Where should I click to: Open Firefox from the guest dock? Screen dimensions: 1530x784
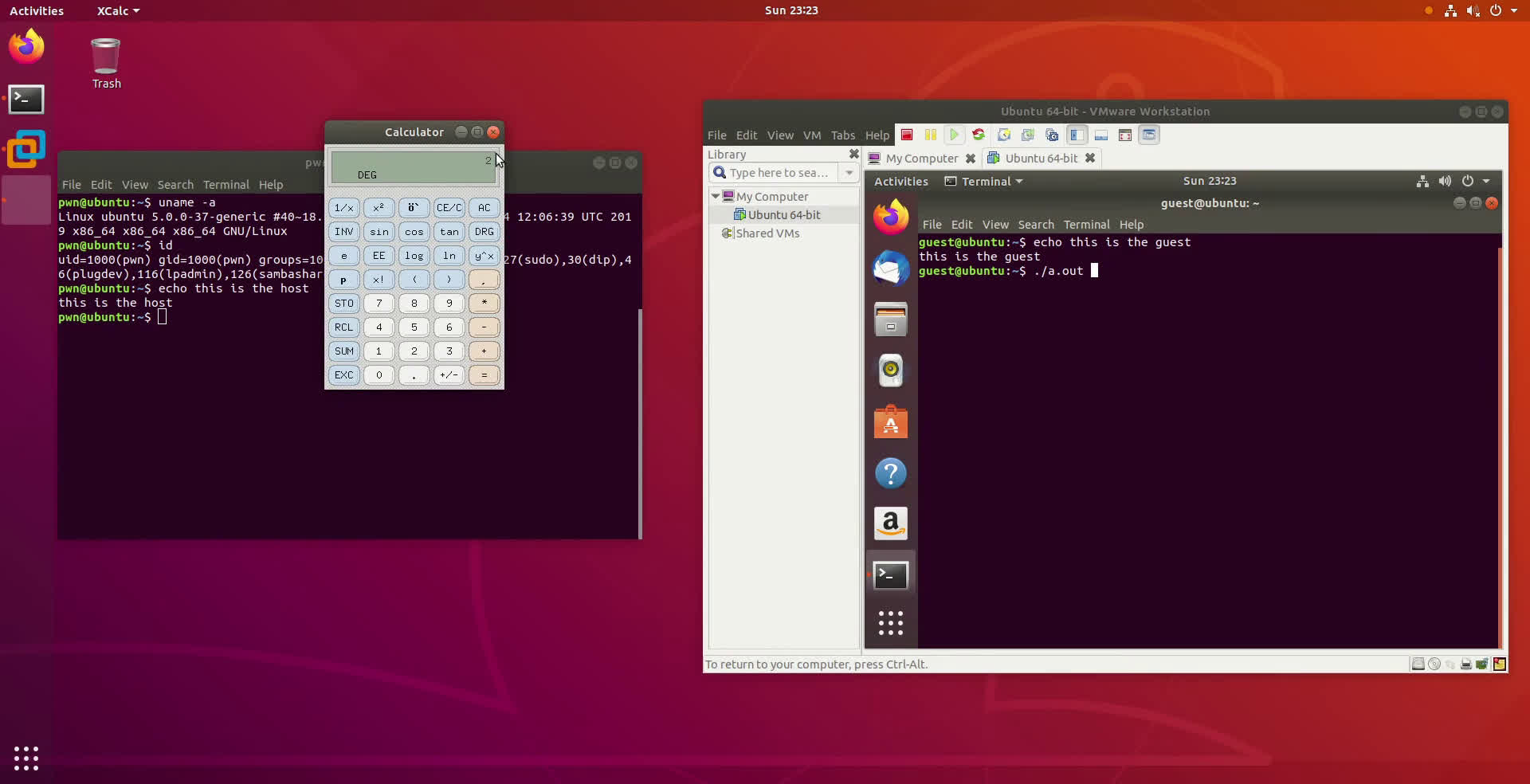tap(890, 216)
